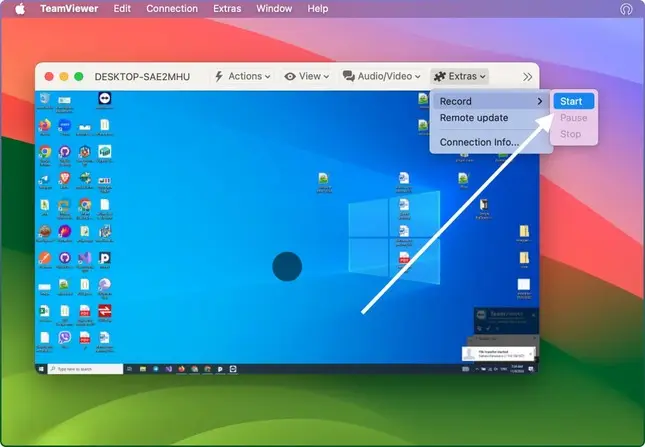The width and height of the screenshot is (645, 447).
Task: Choose Remote update from Extras menu
Action: pos(474,118)
